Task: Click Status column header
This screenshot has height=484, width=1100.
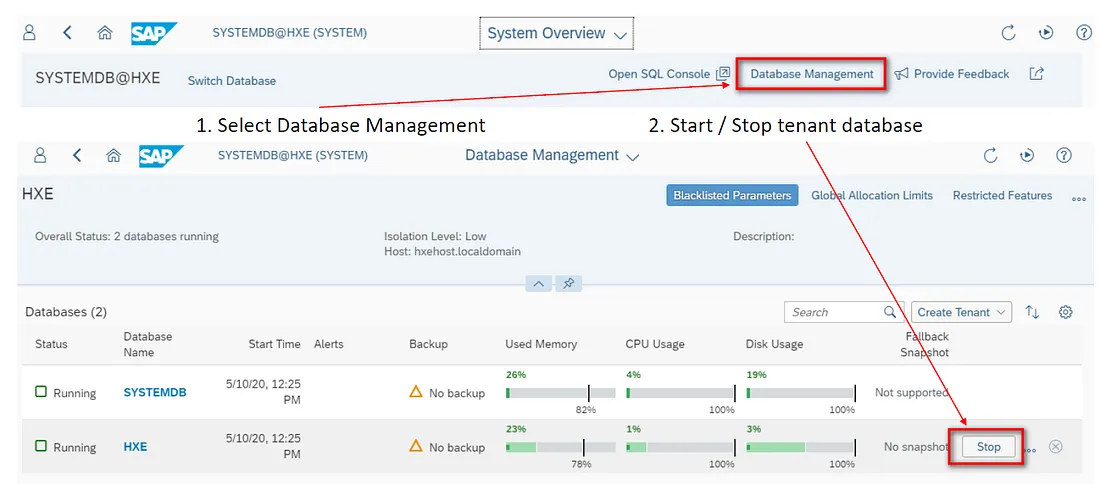Action: pos(51,344)
